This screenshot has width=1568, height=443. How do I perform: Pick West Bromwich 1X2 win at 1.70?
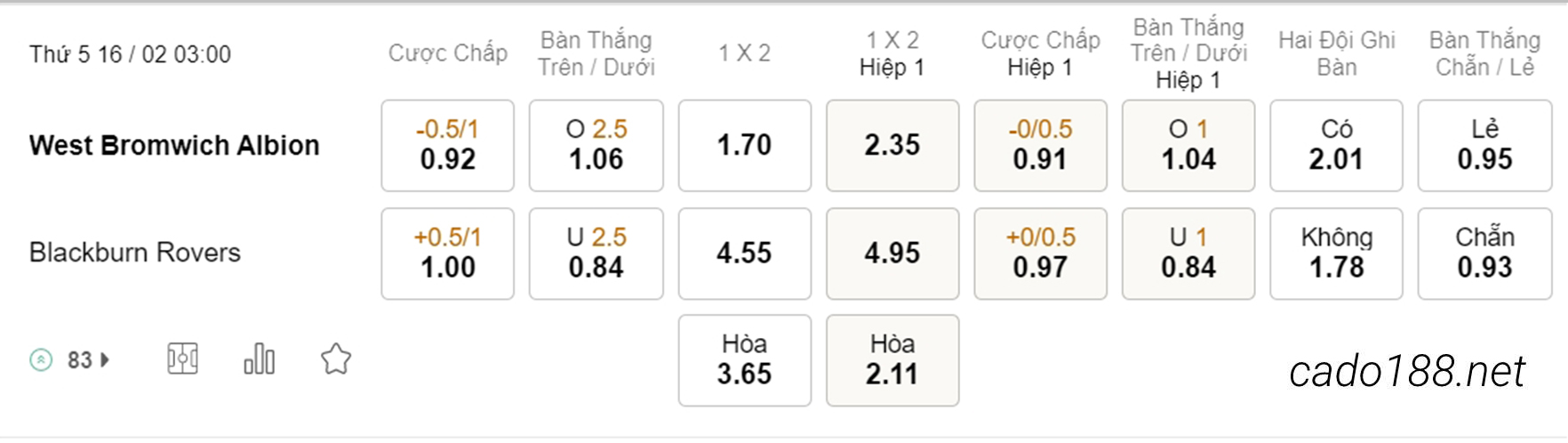point(745,145)
